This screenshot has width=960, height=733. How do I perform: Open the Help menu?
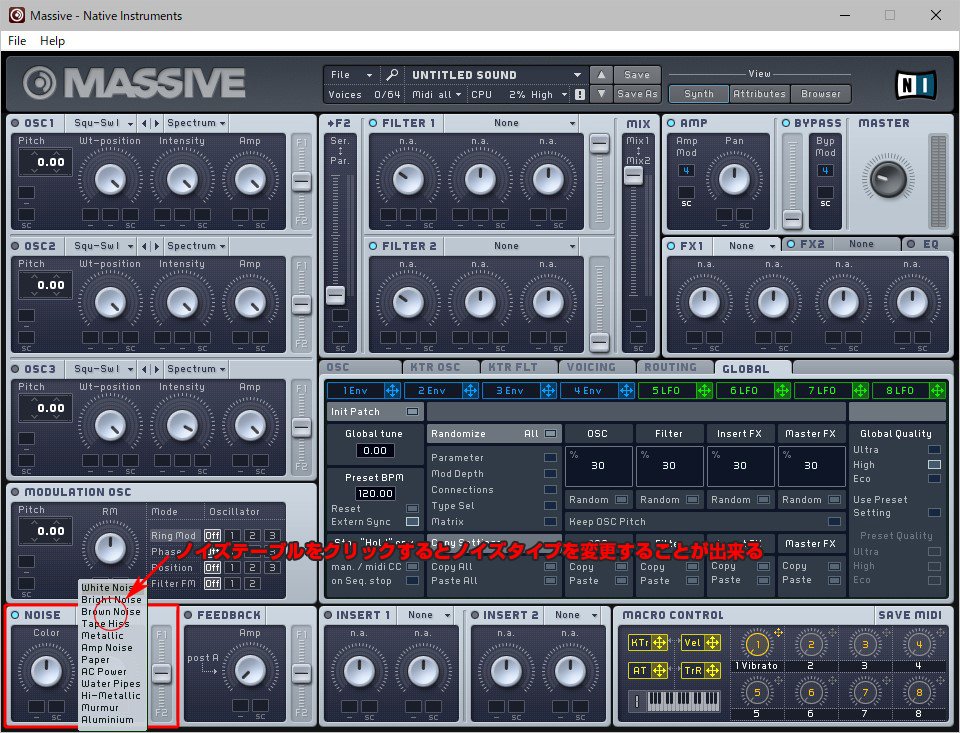pyautogui.click(x=52, y=41)
